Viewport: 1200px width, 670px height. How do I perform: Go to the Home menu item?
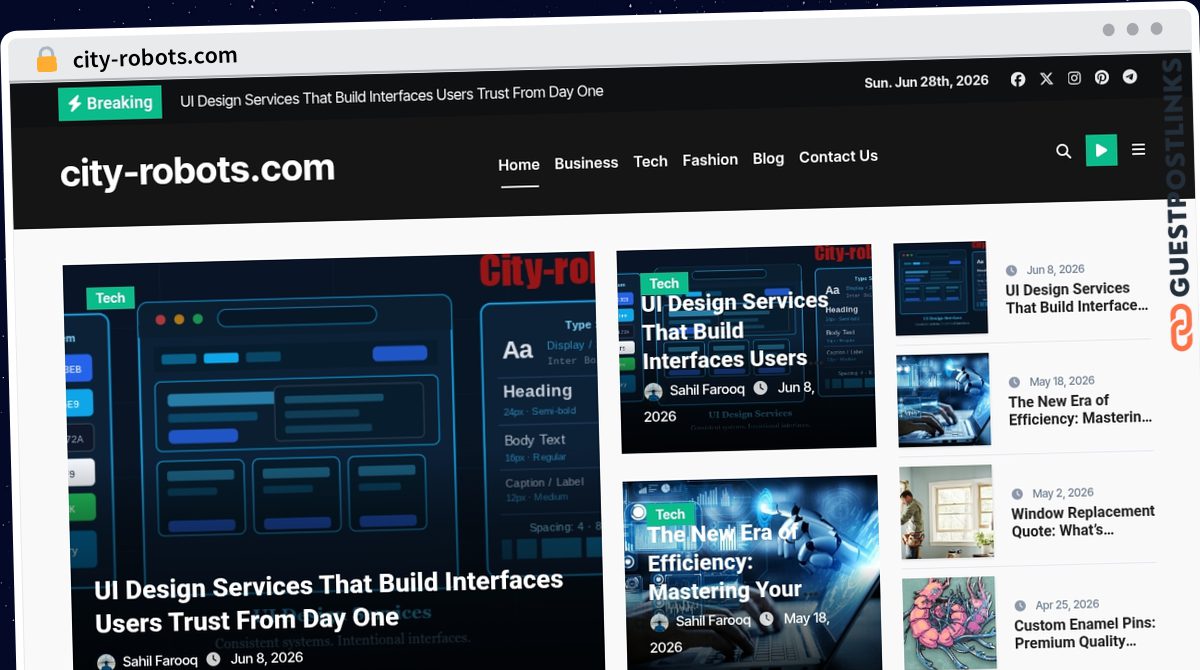coord(519,165)
